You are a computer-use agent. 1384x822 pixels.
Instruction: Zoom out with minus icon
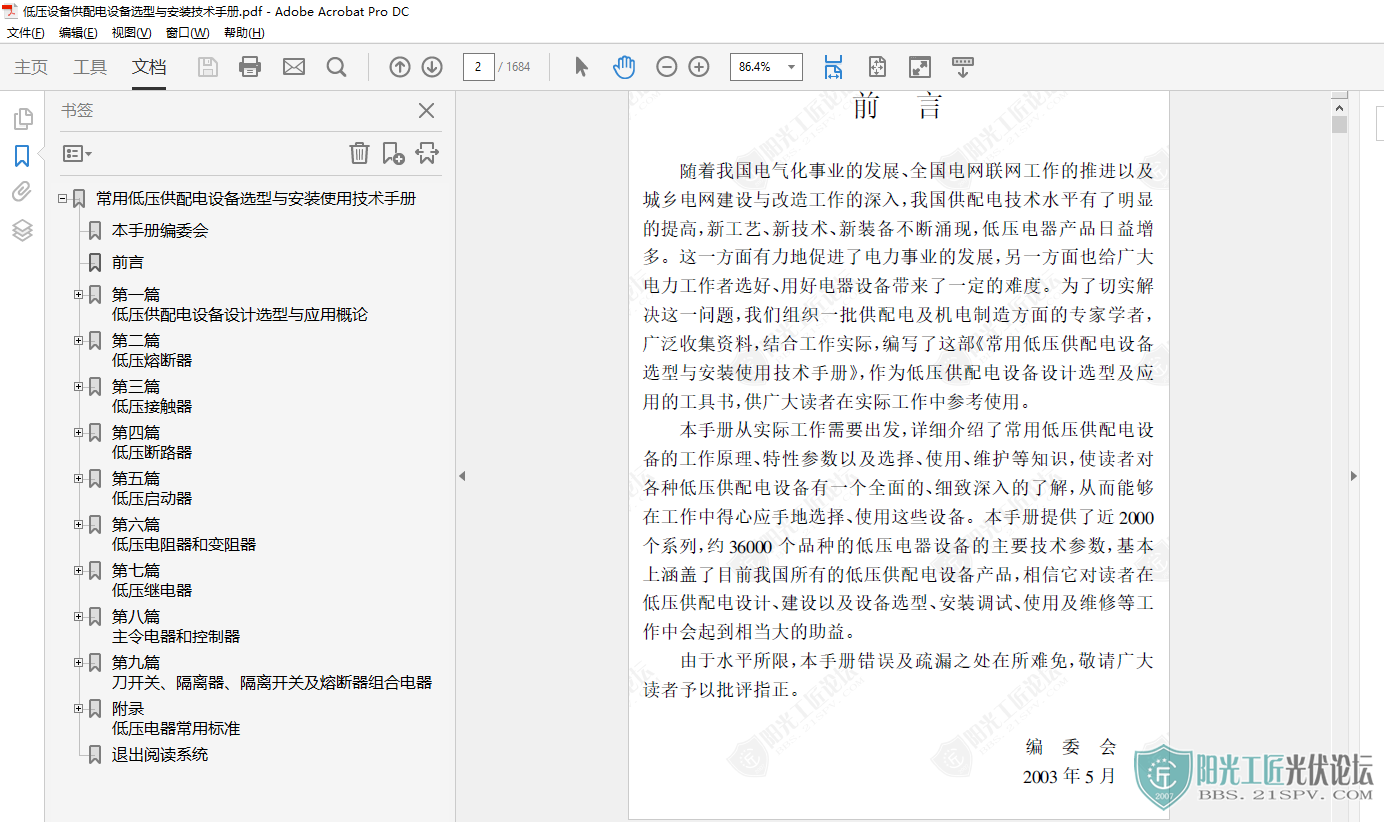[x=667, y=67]
